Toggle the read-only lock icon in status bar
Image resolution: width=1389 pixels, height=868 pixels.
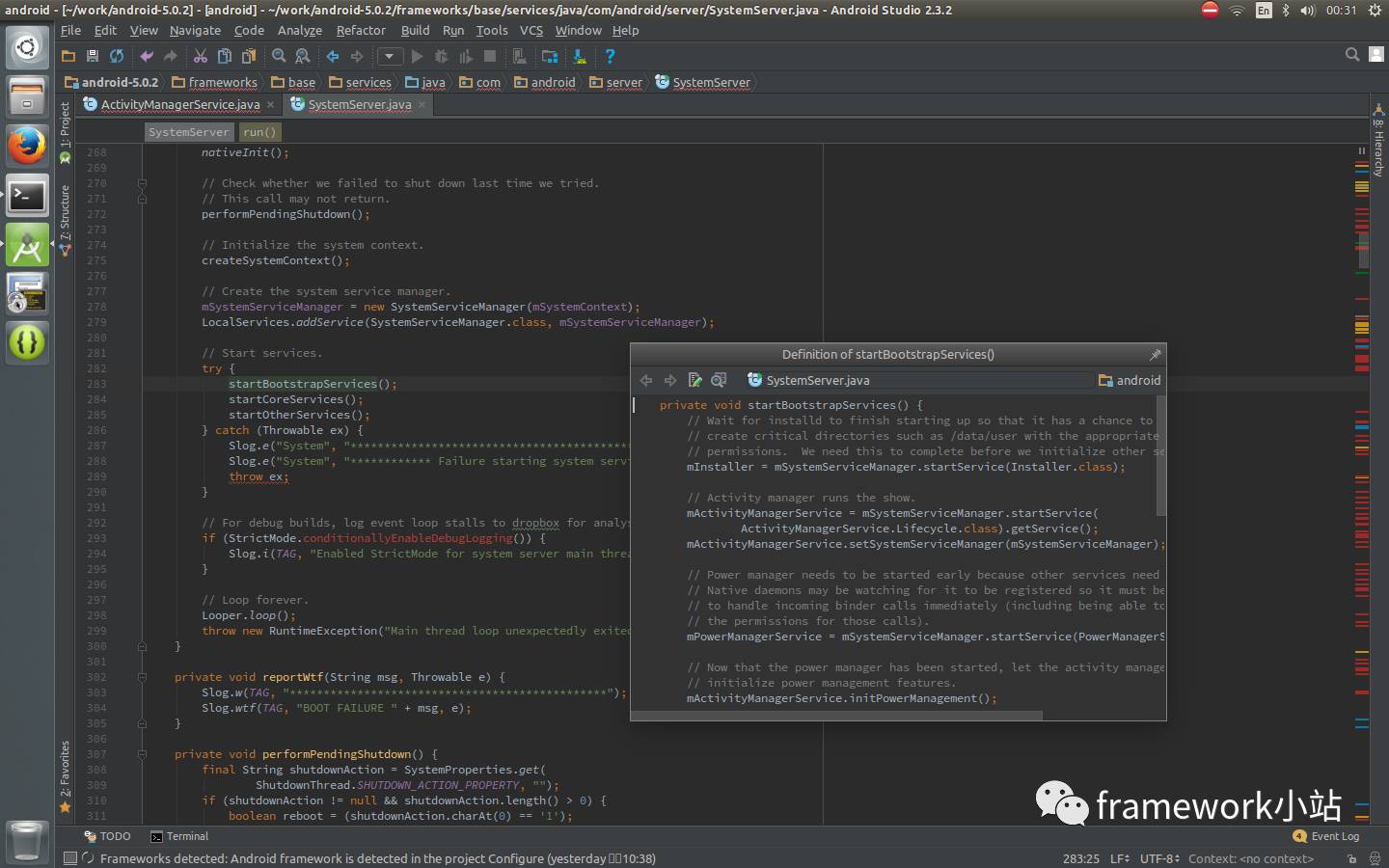[1351, 858]
